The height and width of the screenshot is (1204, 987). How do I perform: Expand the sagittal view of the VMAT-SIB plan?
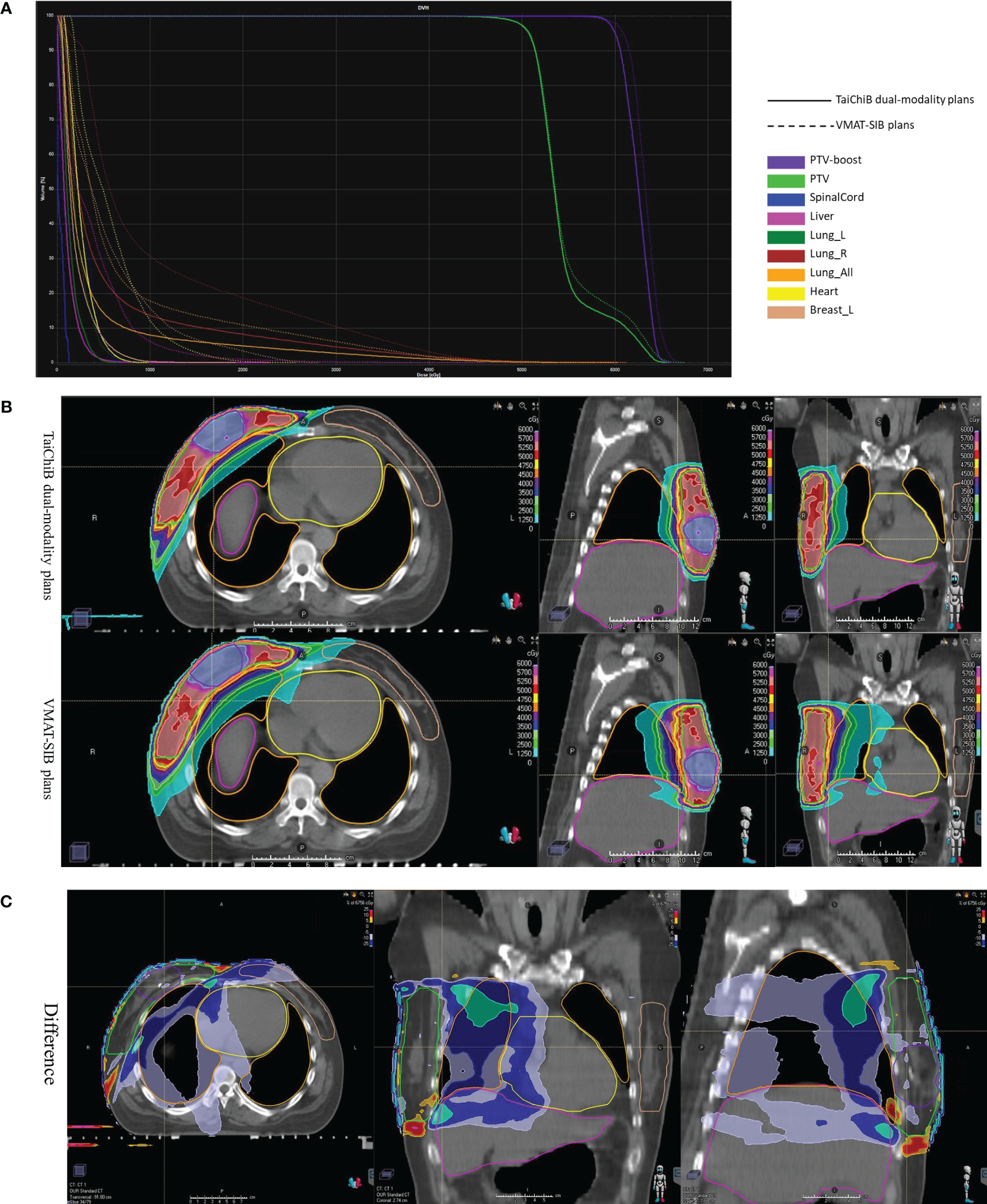(770, 642)
